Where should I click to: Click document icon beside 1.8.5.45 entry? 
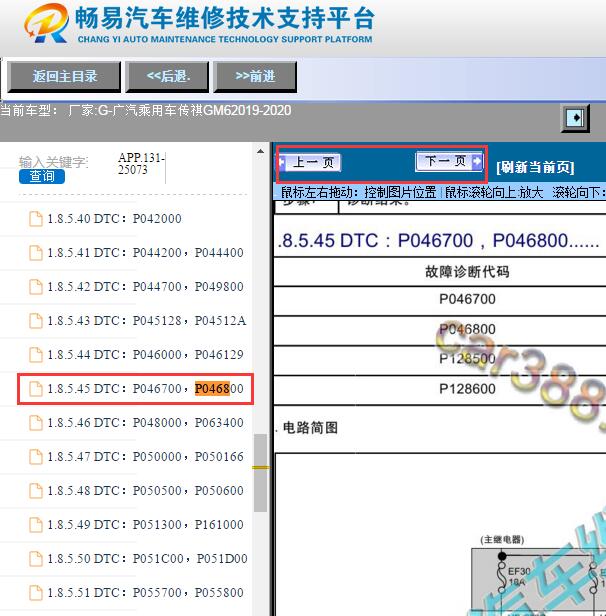36,389
